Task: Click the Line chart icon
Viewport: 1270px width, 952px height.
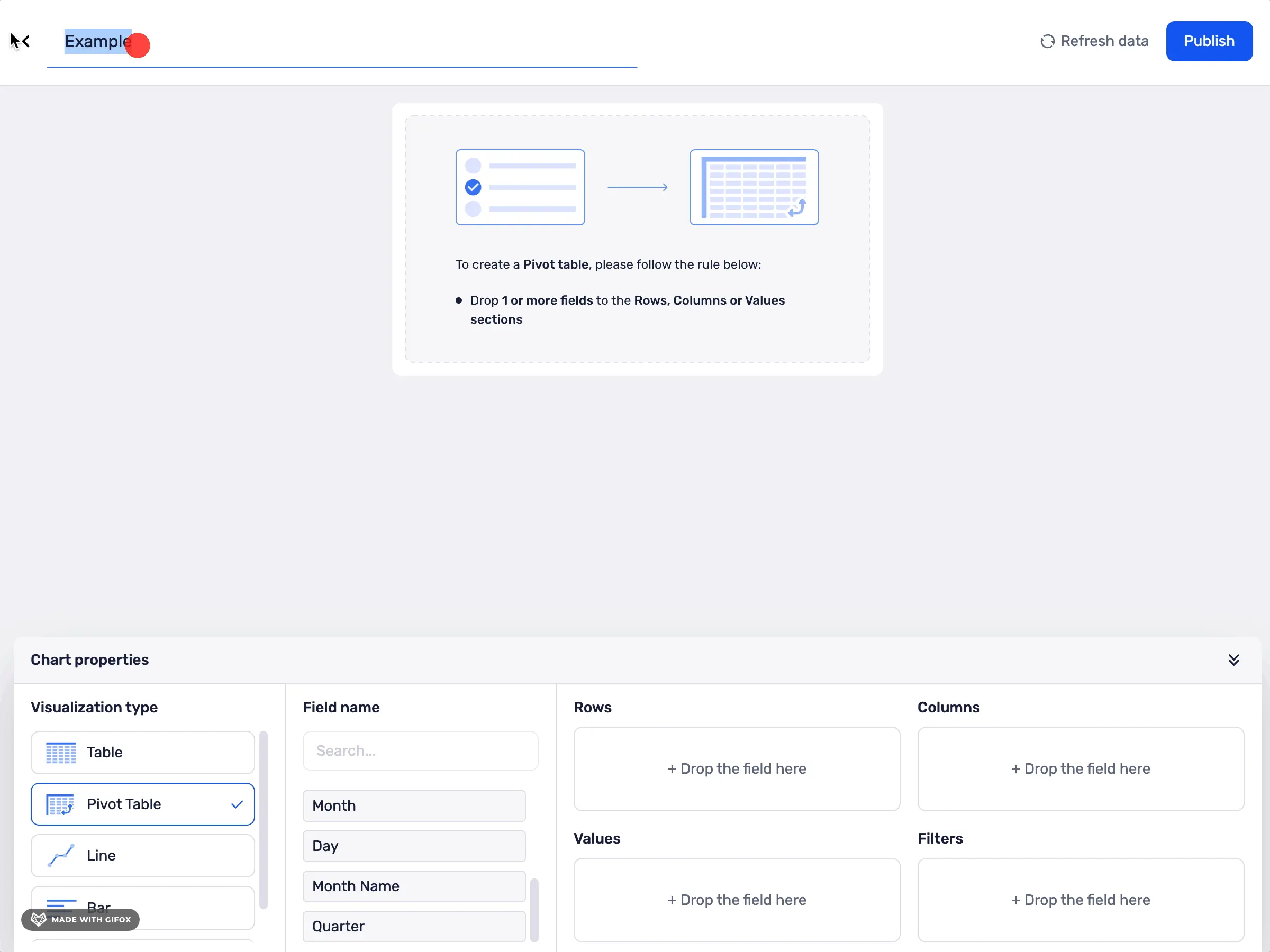Action: click(x=61, y=855)
